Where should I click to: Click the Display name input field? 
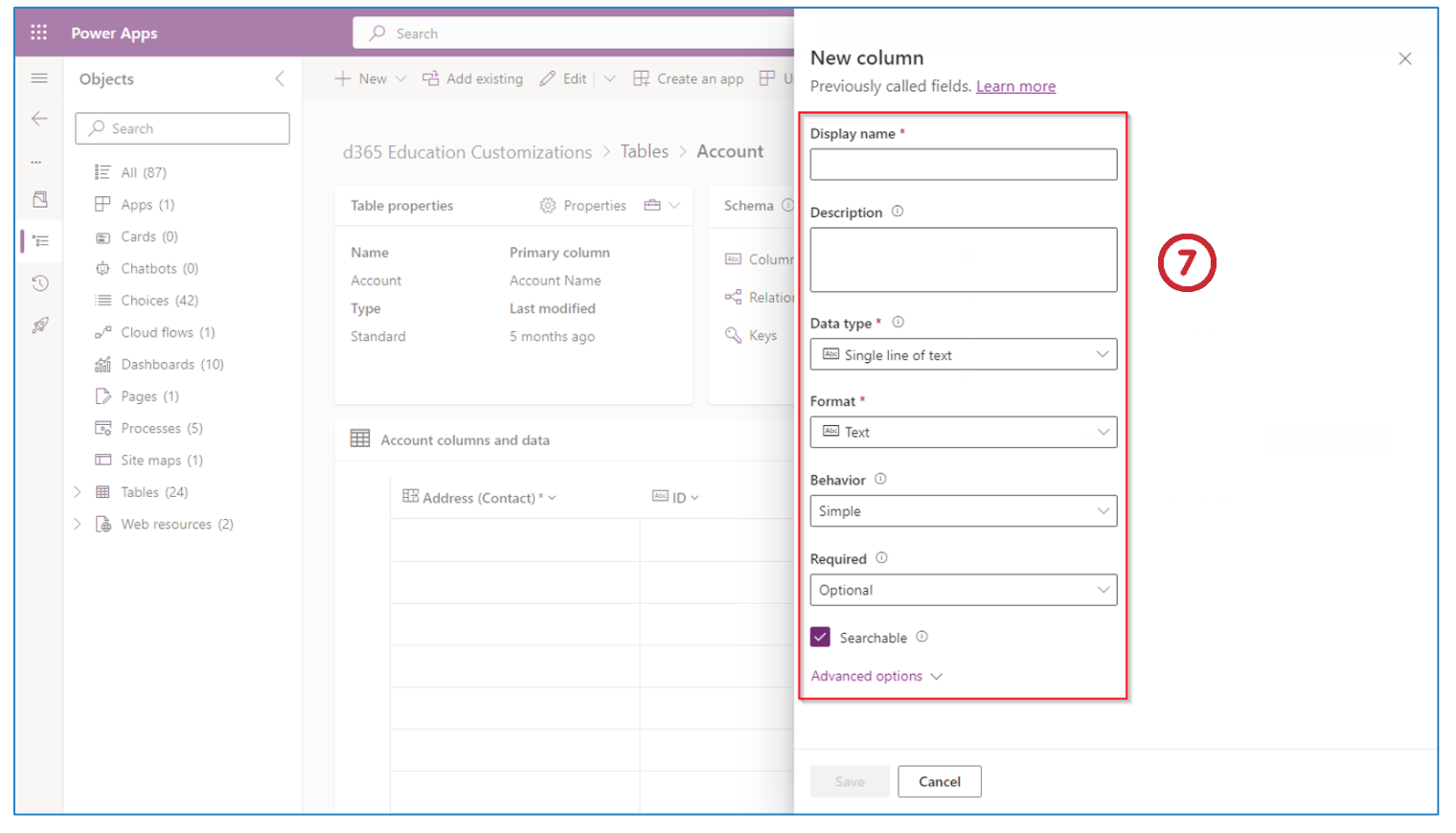963,165
